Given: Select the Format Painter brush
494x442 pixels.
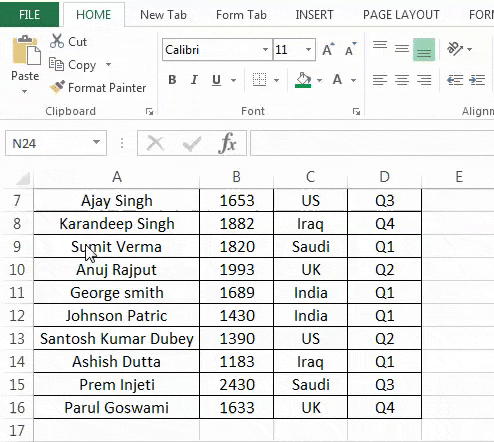Looking at the screenshot, I should coord(57,87).
